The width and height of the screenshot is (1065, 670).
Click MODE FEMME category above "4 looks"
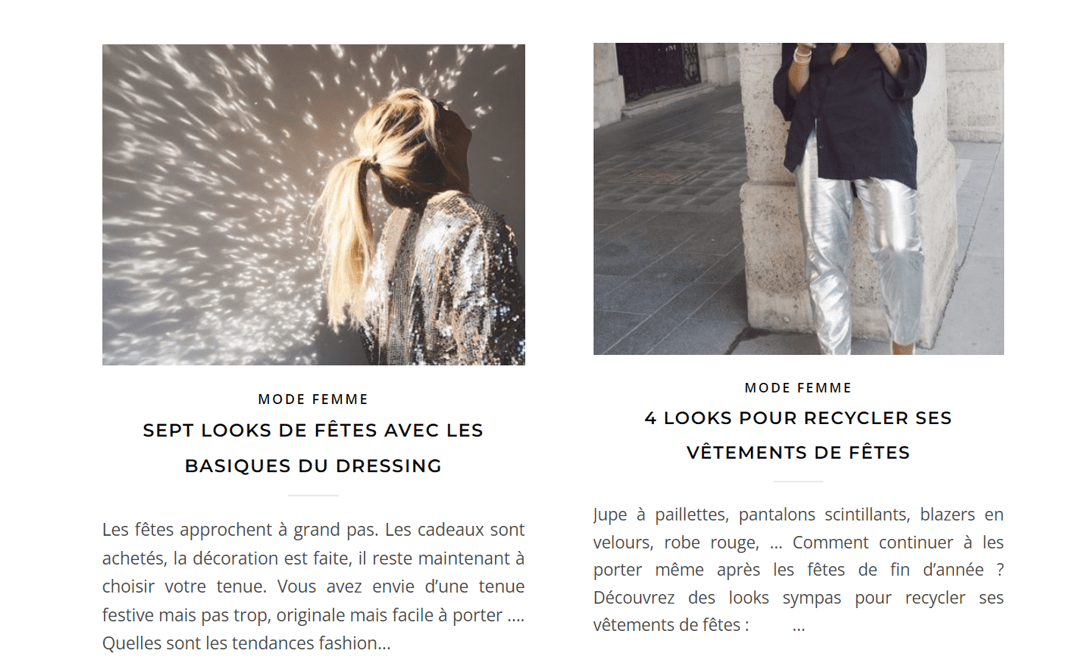[798, 388]
